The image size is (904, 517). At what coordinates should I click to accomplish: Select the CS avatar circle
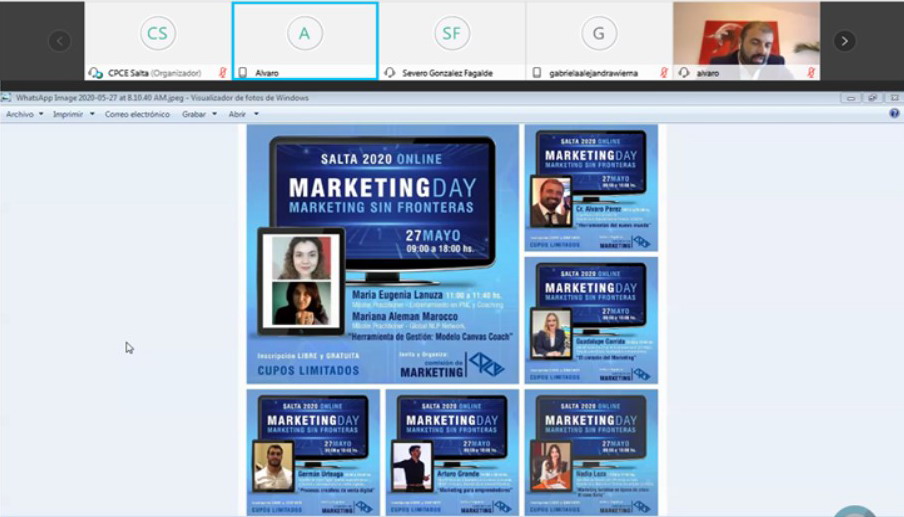pyautogui.click(x=157, y=33)
